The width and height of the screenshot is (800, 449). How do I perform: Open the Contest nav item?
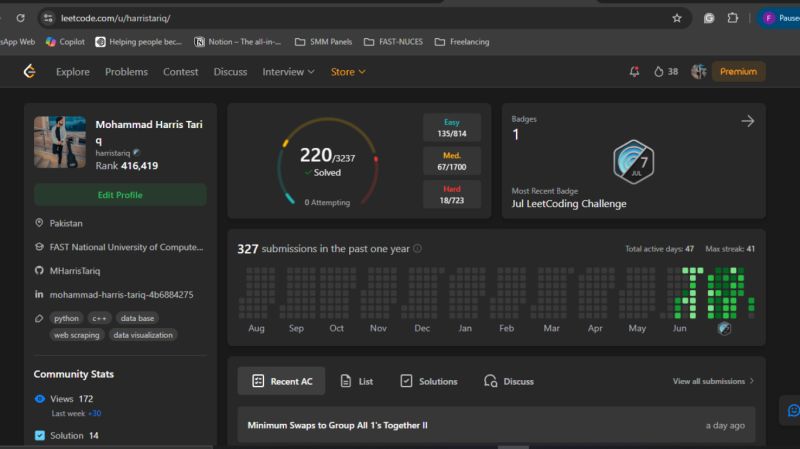point(180,72)
